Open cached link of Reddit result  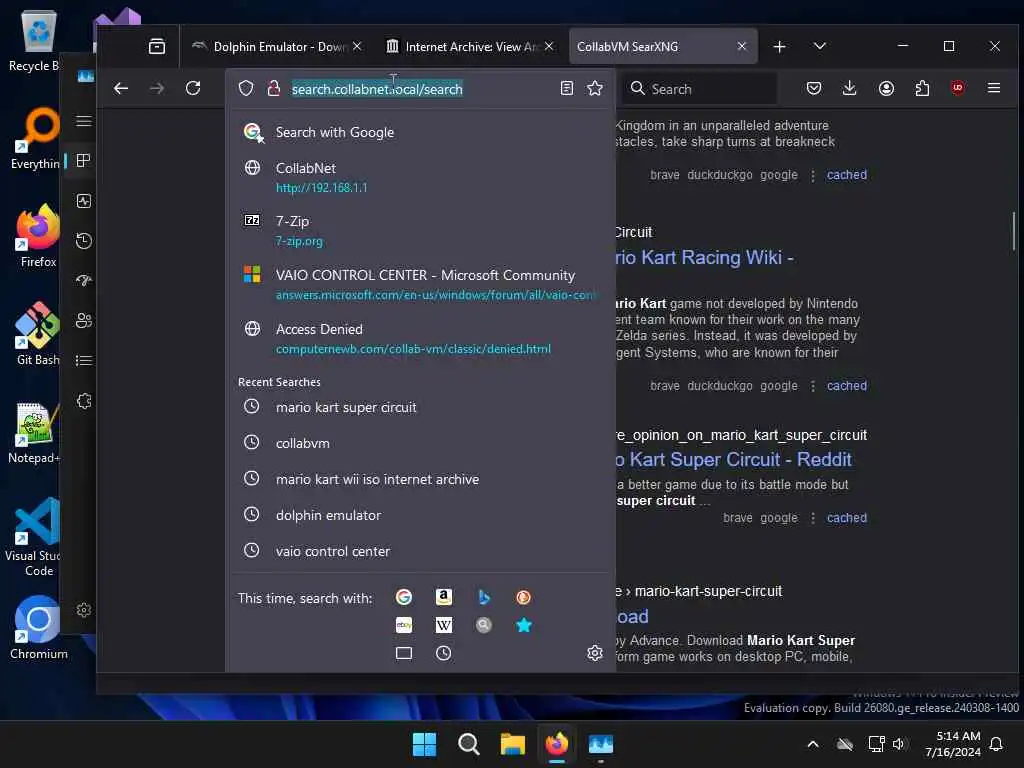tap(846, 517)
